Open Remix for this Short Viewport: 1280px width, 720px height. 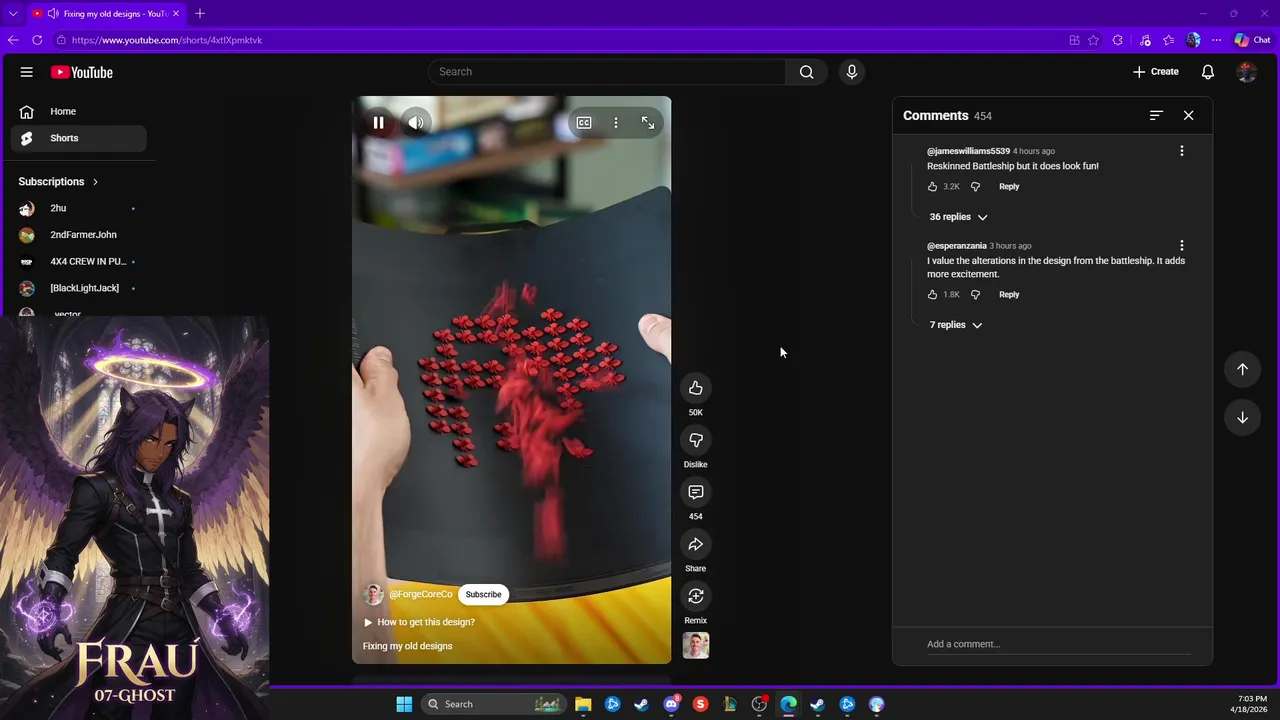(696, 596)
